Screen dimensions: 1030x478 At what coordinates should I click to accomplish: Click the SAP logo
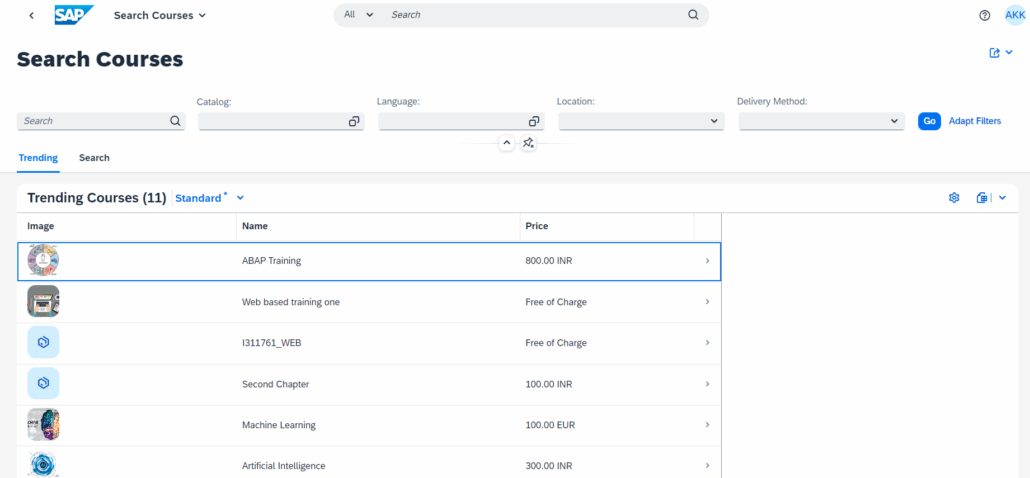(x=74, y=15)
